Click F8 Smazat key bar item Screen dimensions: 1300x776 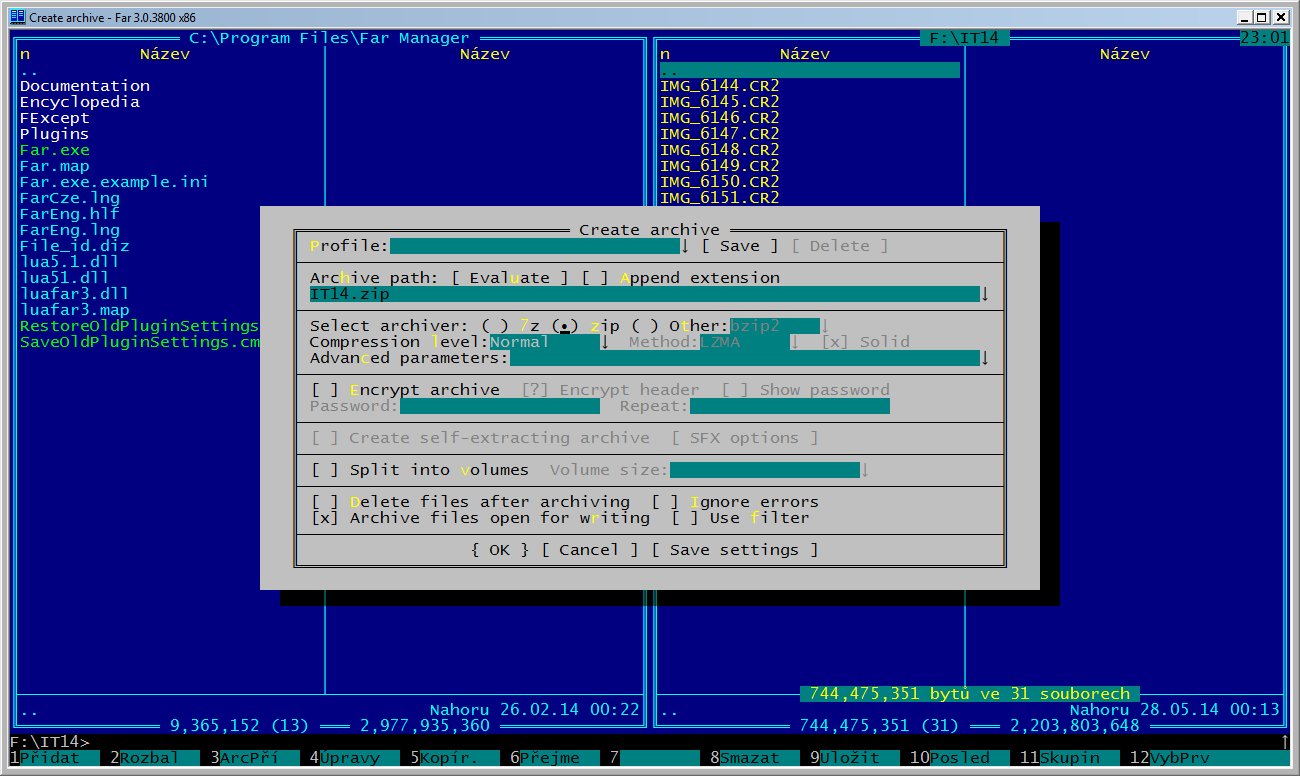[755, 758]
